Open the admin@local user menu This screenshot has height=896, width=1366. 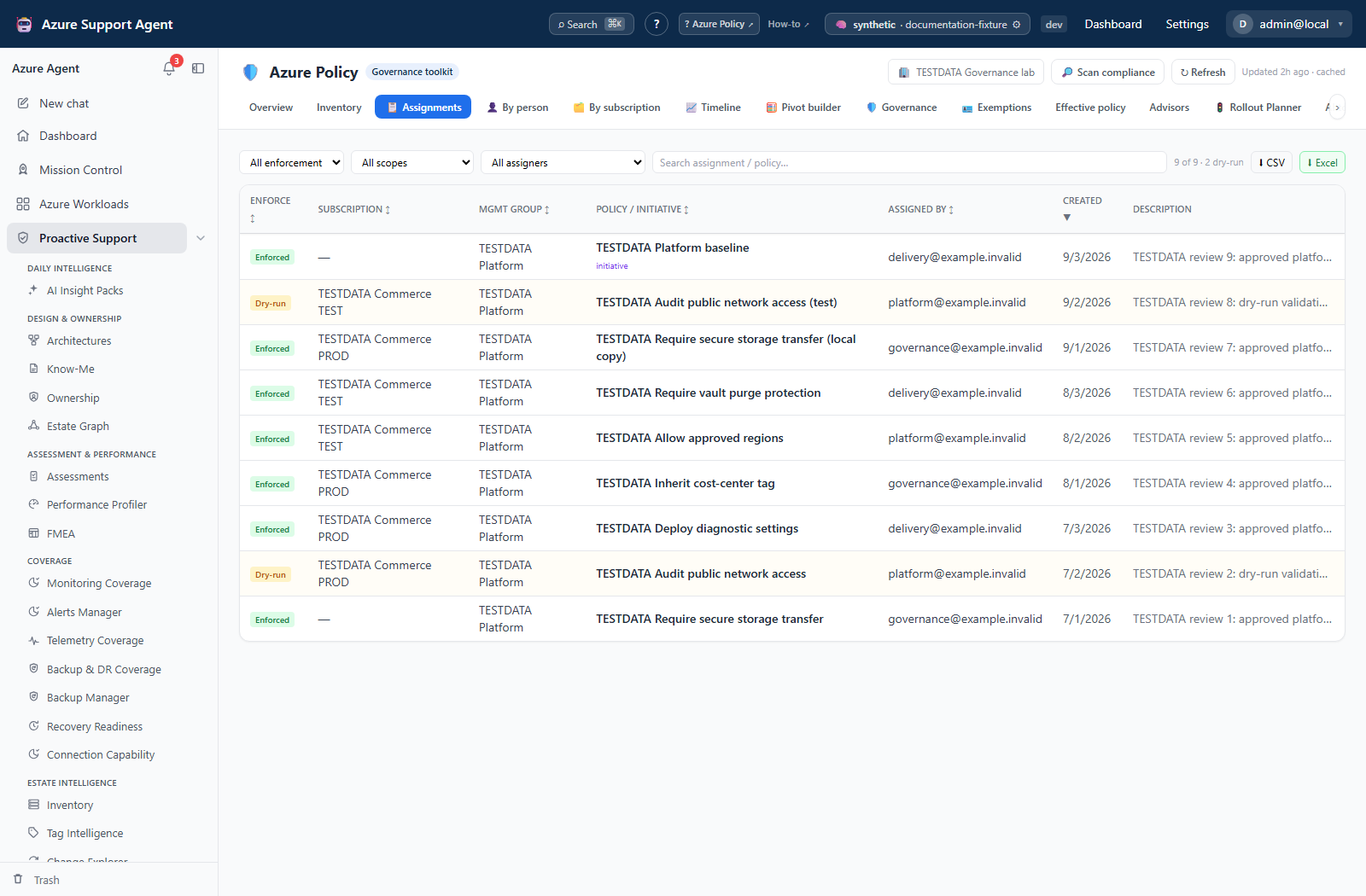click(1289, 24)
